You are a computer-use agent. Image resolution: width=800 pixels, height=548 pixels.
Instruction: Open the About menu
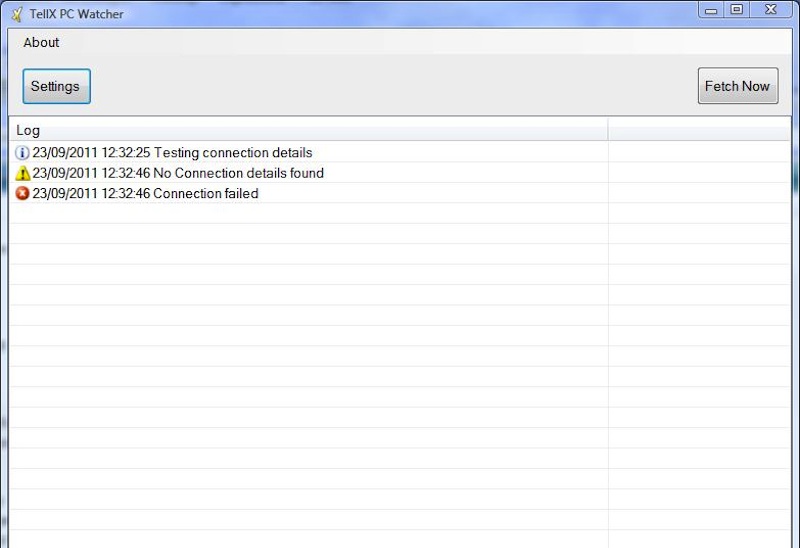41,42
